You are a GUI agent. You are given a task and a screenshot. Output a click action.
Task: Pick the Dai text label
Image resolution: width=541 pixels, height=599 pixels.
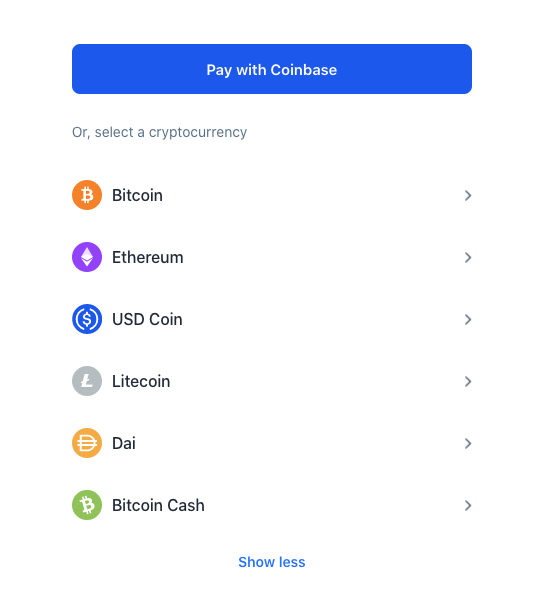(123, 443)
